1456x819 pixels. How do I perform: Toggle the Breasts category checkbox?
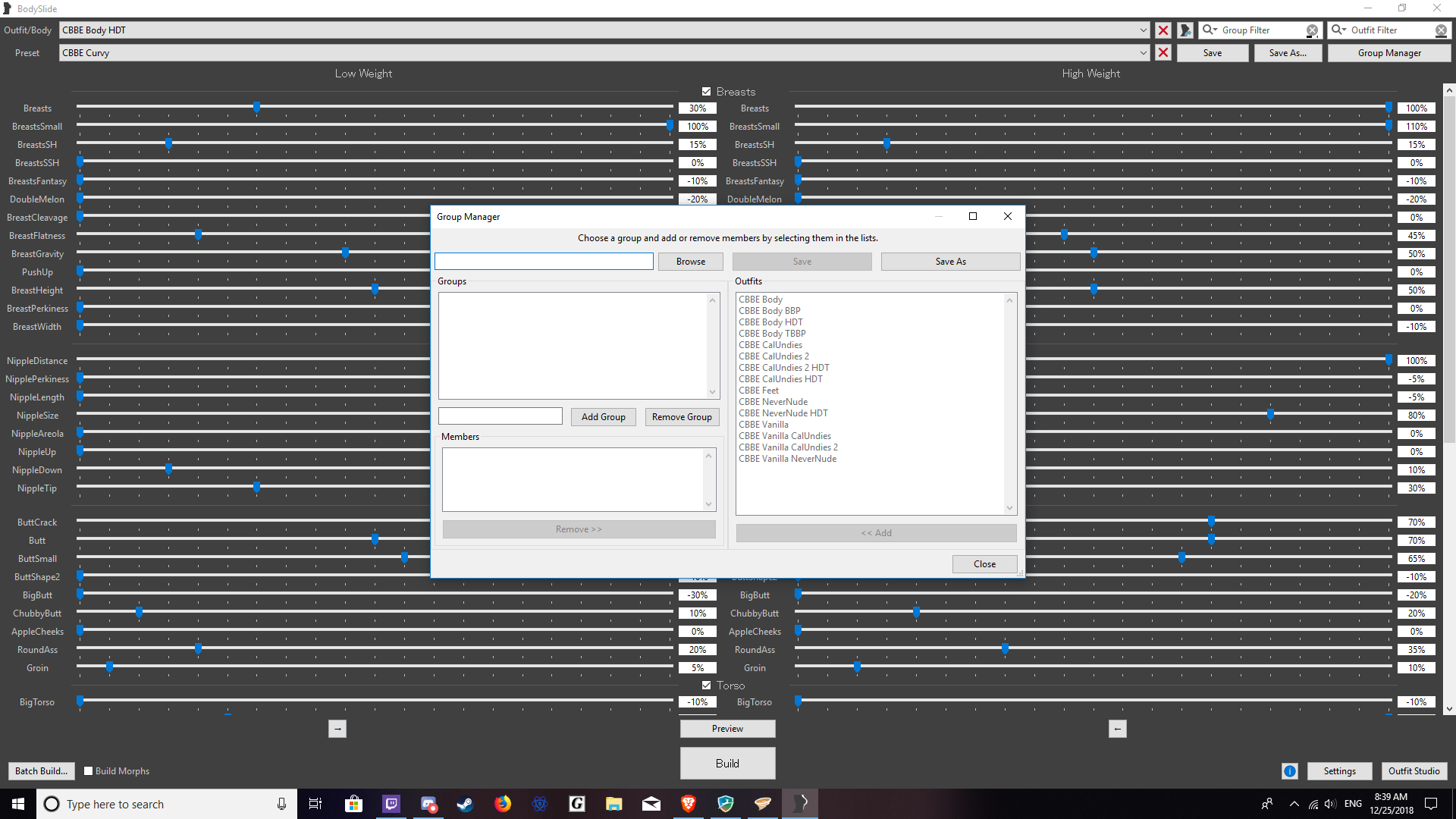[x=706, y=92]
